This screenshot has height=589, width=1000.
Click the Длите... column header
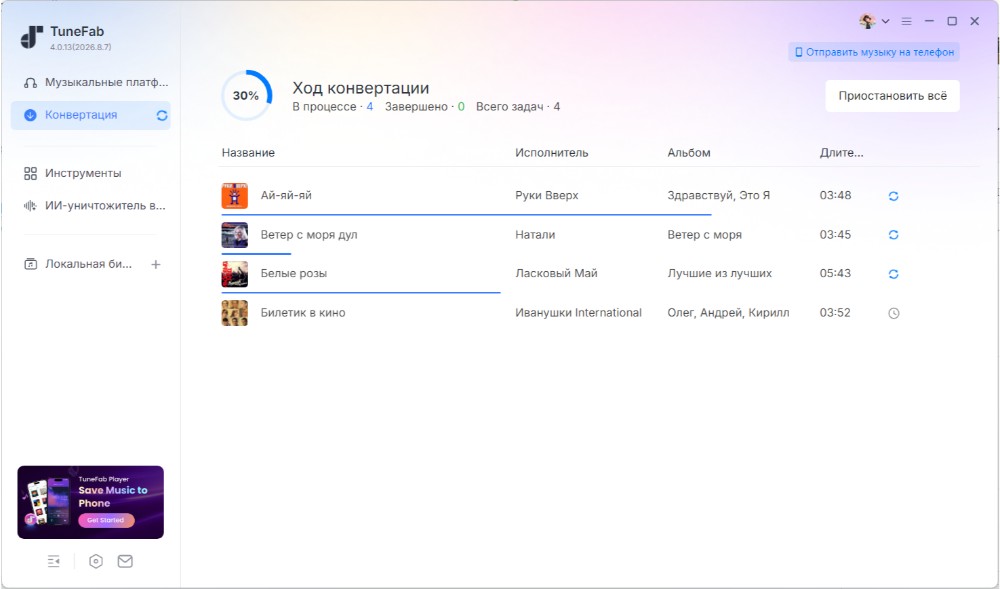(x=841, y=153)
